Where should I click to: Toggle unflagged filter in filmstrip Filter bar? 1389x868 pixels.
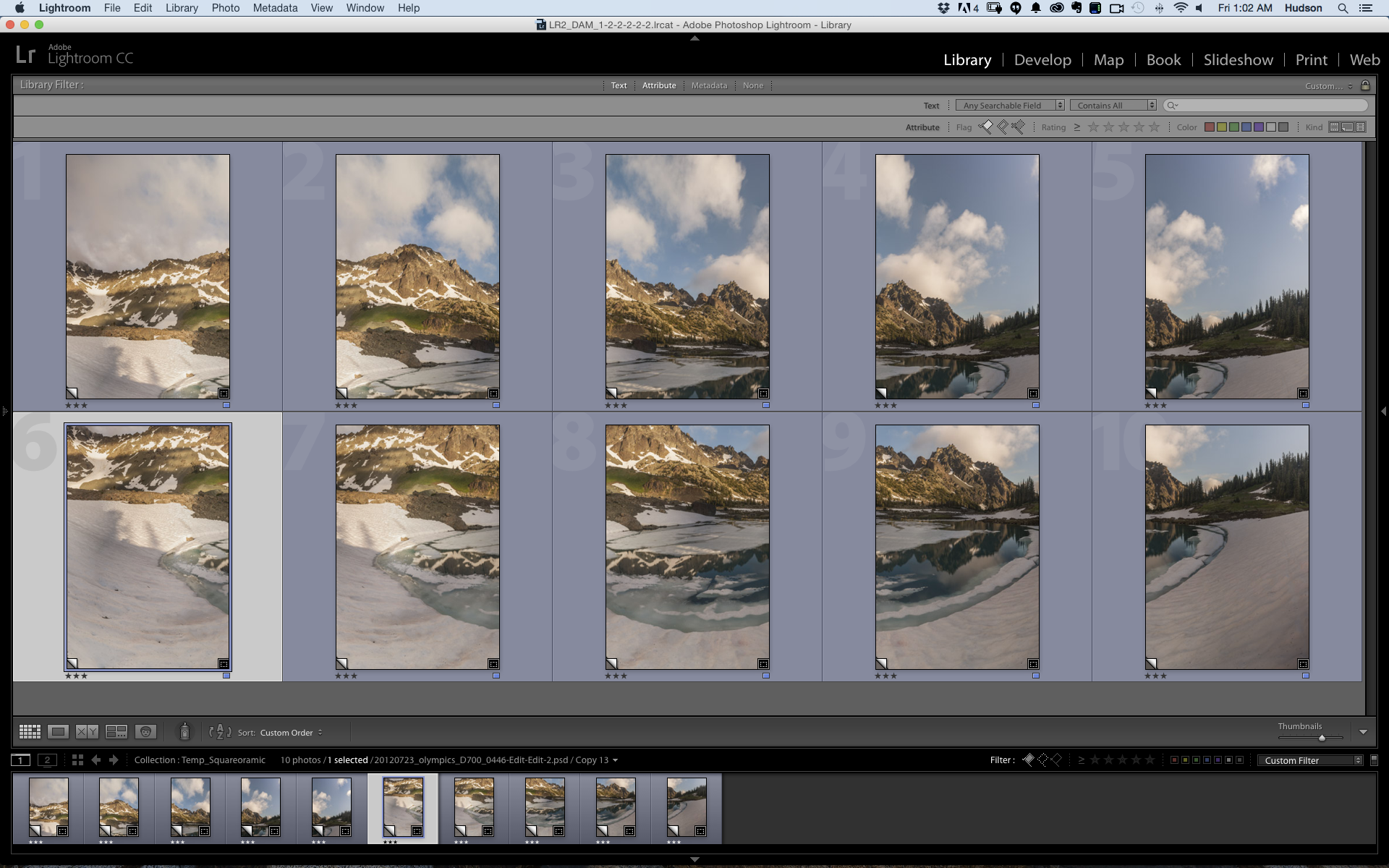1042,760
